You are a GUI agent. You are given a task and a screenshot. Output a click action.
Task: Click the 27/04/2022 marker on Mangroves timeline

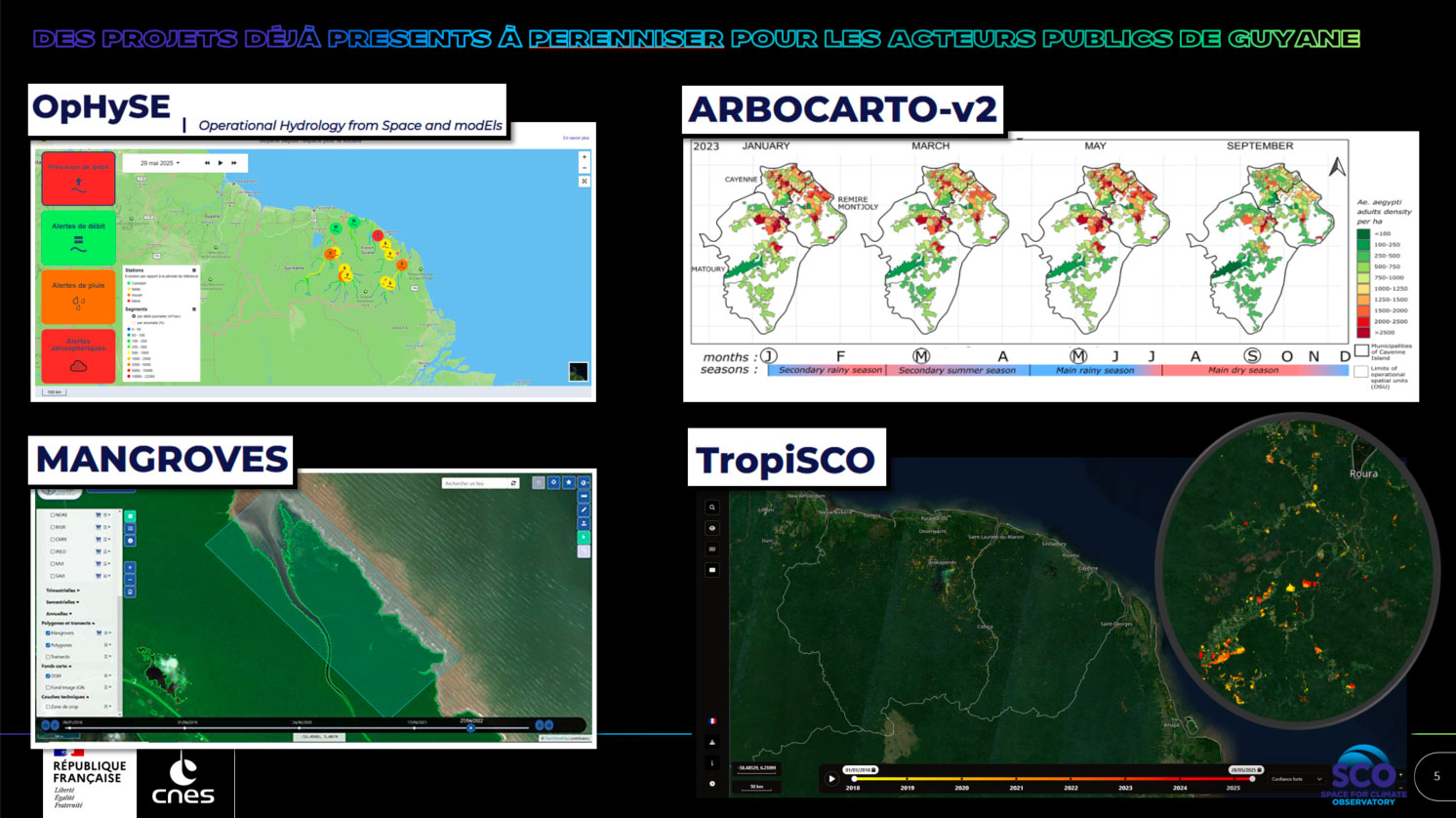tap(470, 727)
